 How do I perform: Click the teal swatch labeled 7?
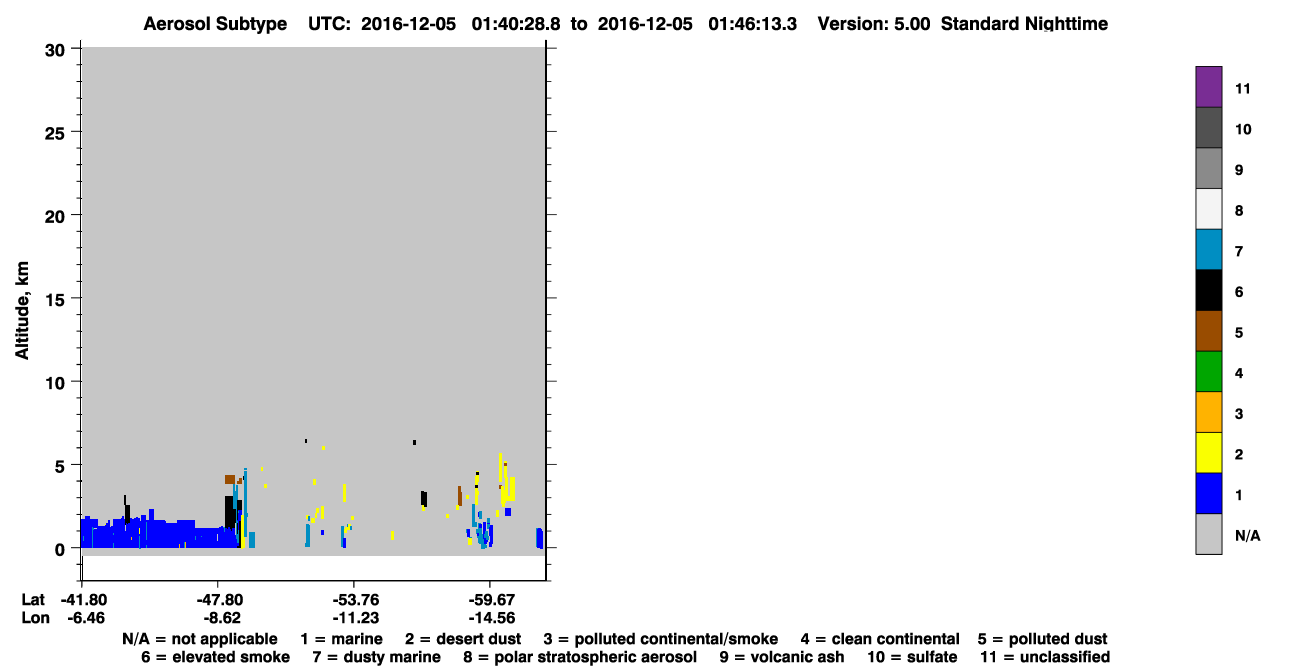[1209, 250]
